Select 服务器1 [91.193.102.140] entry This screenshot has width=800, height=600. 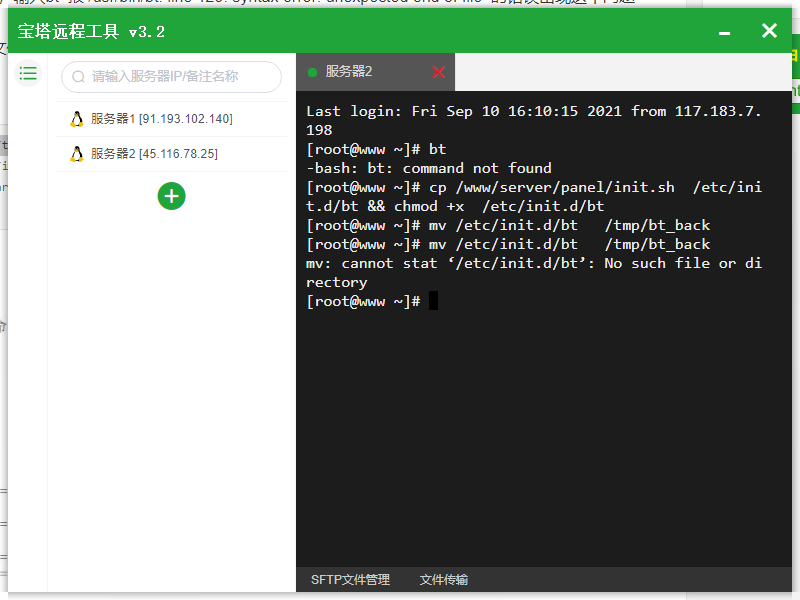coord(171,119)
